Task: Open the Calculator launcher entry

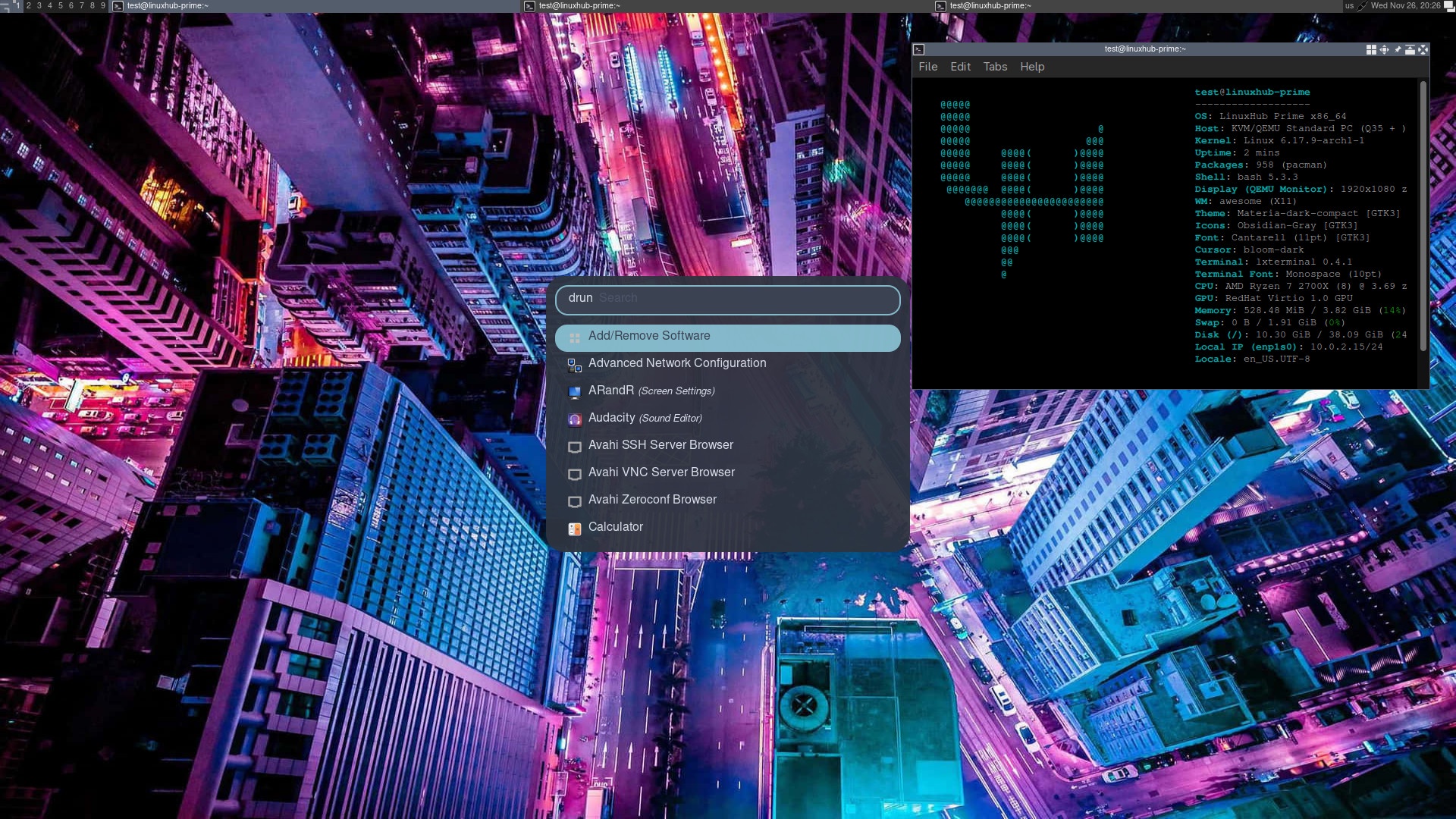Action: point(615,527)
